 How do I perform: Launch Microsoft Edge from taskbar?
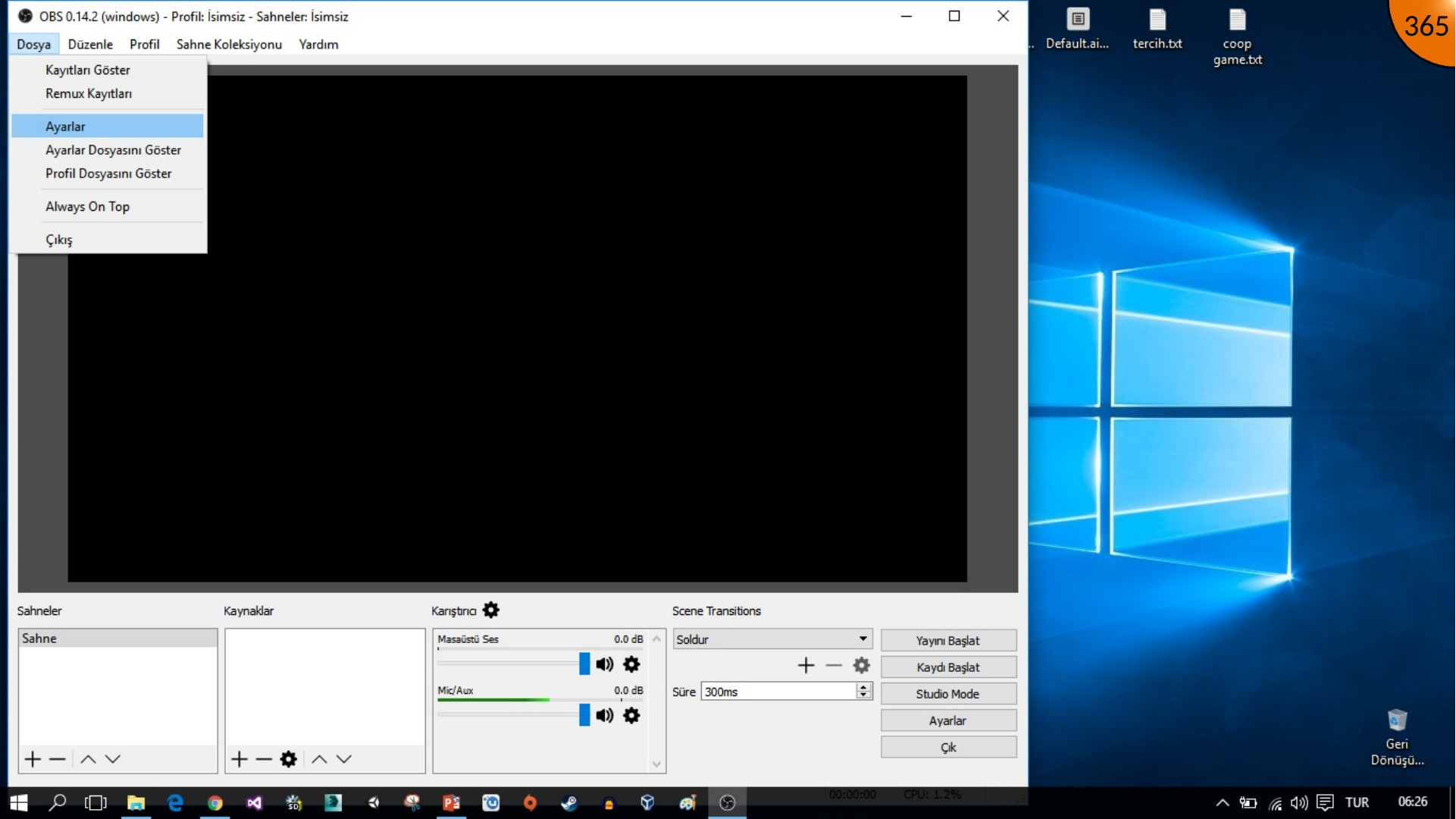coord(175,802)
